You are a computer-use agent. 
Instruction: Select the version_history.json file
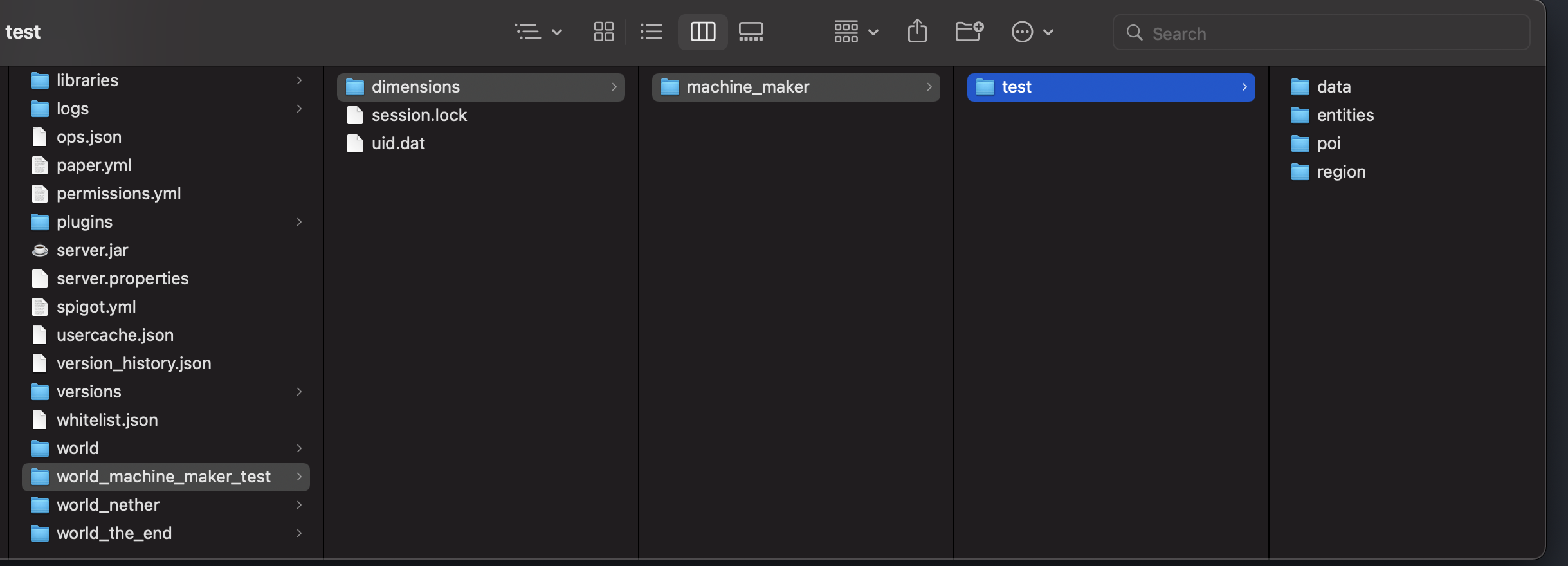(166, 363)
